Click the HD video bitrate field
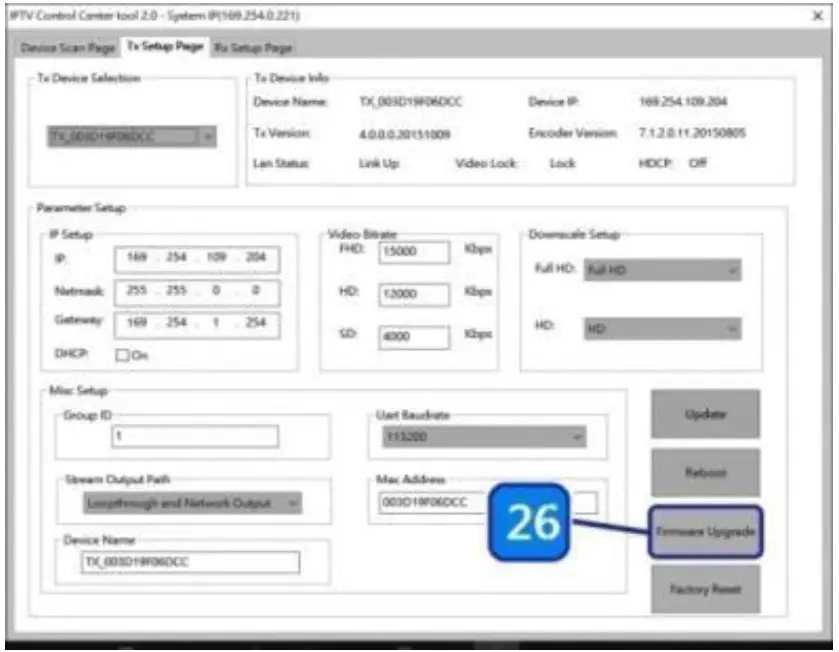Viewport: 839px width, 652px height. coord(414,294)
